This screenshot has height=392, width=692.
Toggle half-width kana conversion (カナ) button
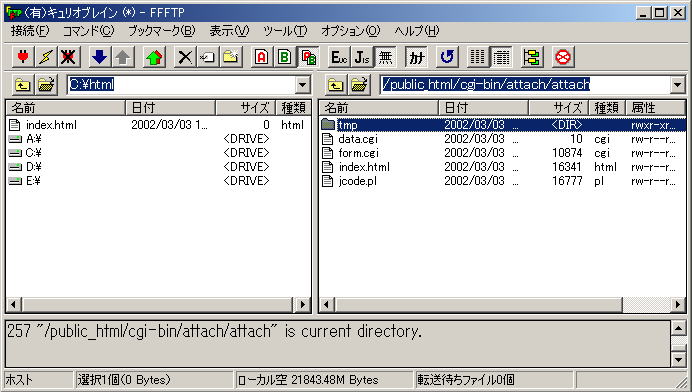click(416, 57)
